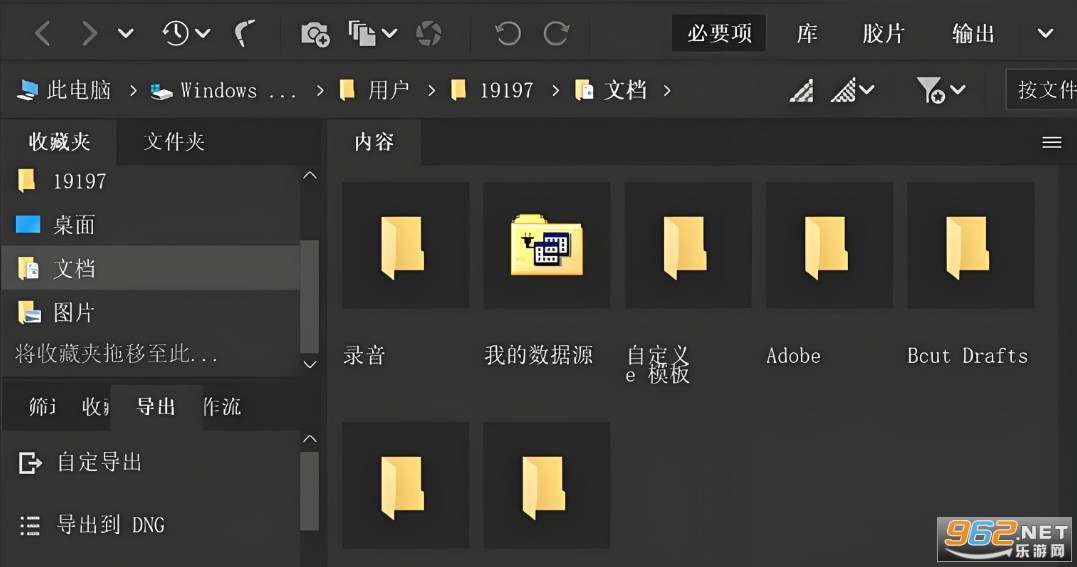
Task: Click the 内容 panel tab
Action: pyautogui.click(x=374, y=142)
